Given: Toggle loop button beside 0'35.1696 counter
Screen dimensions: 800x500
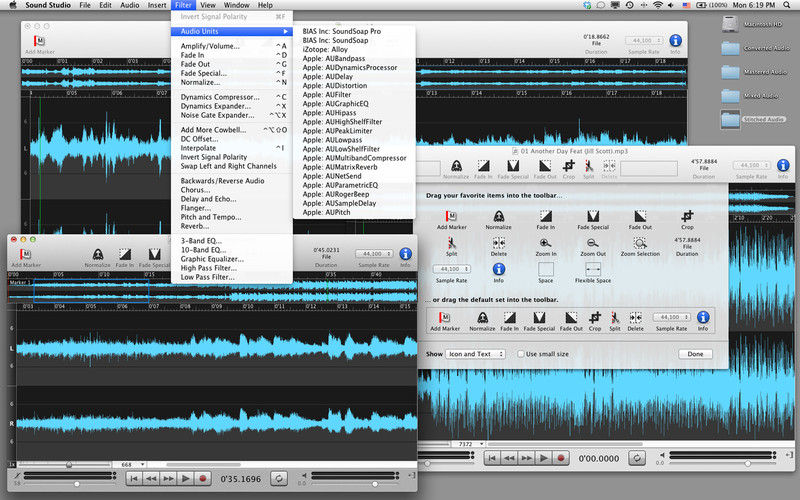Looking at the screenshot, I should (x=279, y=479).
